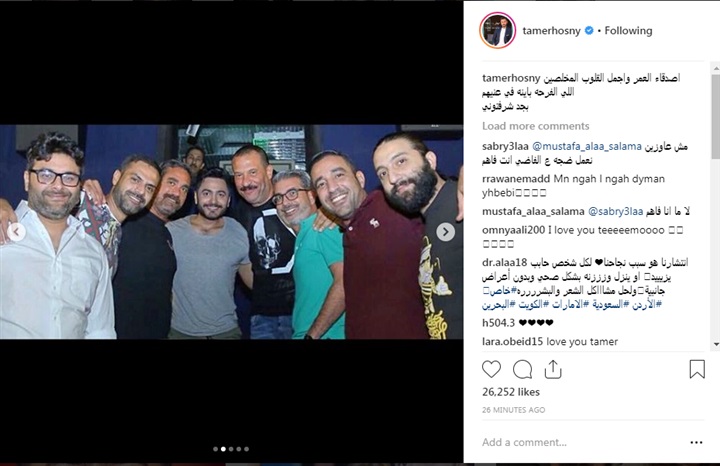This screenshot has width=720, height=466.
Task: Go to the next photo arrow
Action: click(x=445, y=232)
